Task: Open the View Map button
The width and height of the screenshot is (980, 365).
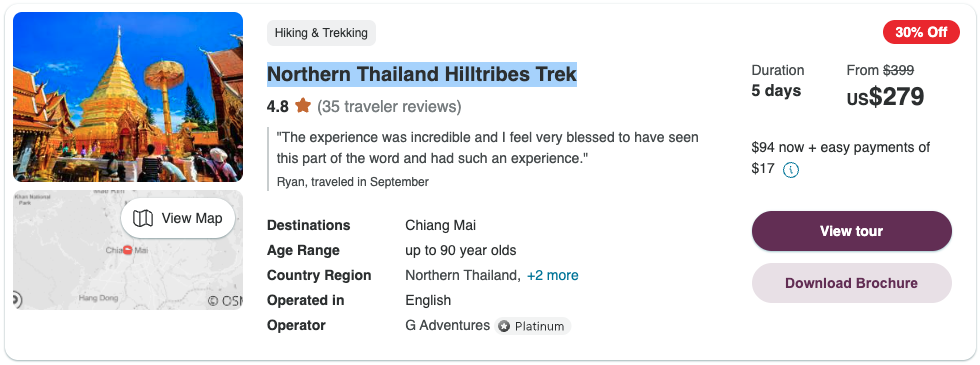Action: [178, 218]
